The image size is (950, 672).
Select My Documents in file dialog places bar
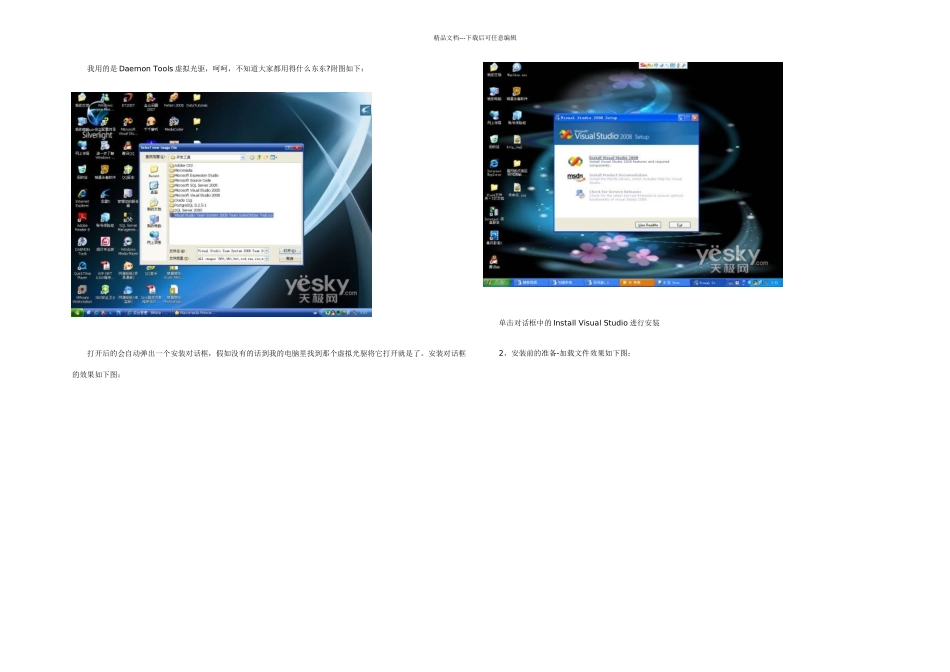154,204
